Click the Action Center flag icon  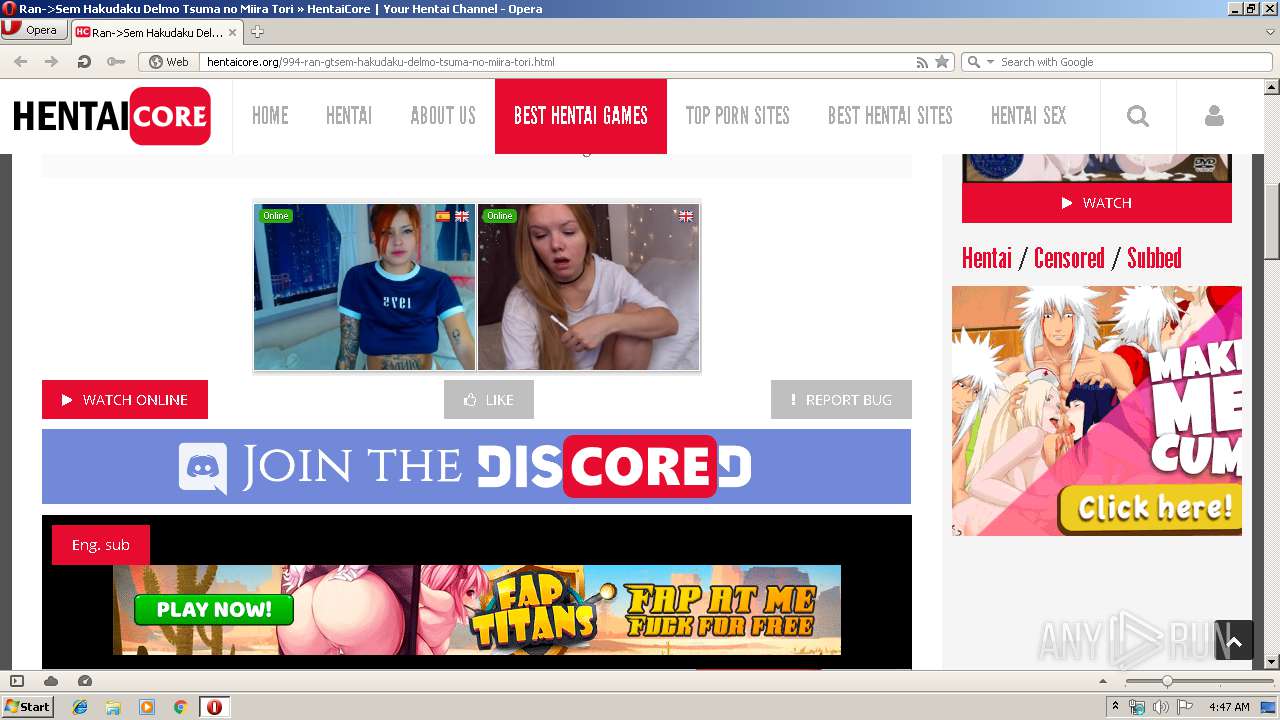pos(1185,707)
